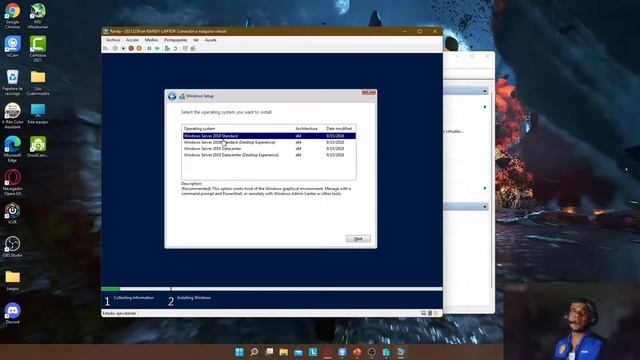Click the Revert toolbar icon
The image size is (640, 360).
click(x=176, y=48)
